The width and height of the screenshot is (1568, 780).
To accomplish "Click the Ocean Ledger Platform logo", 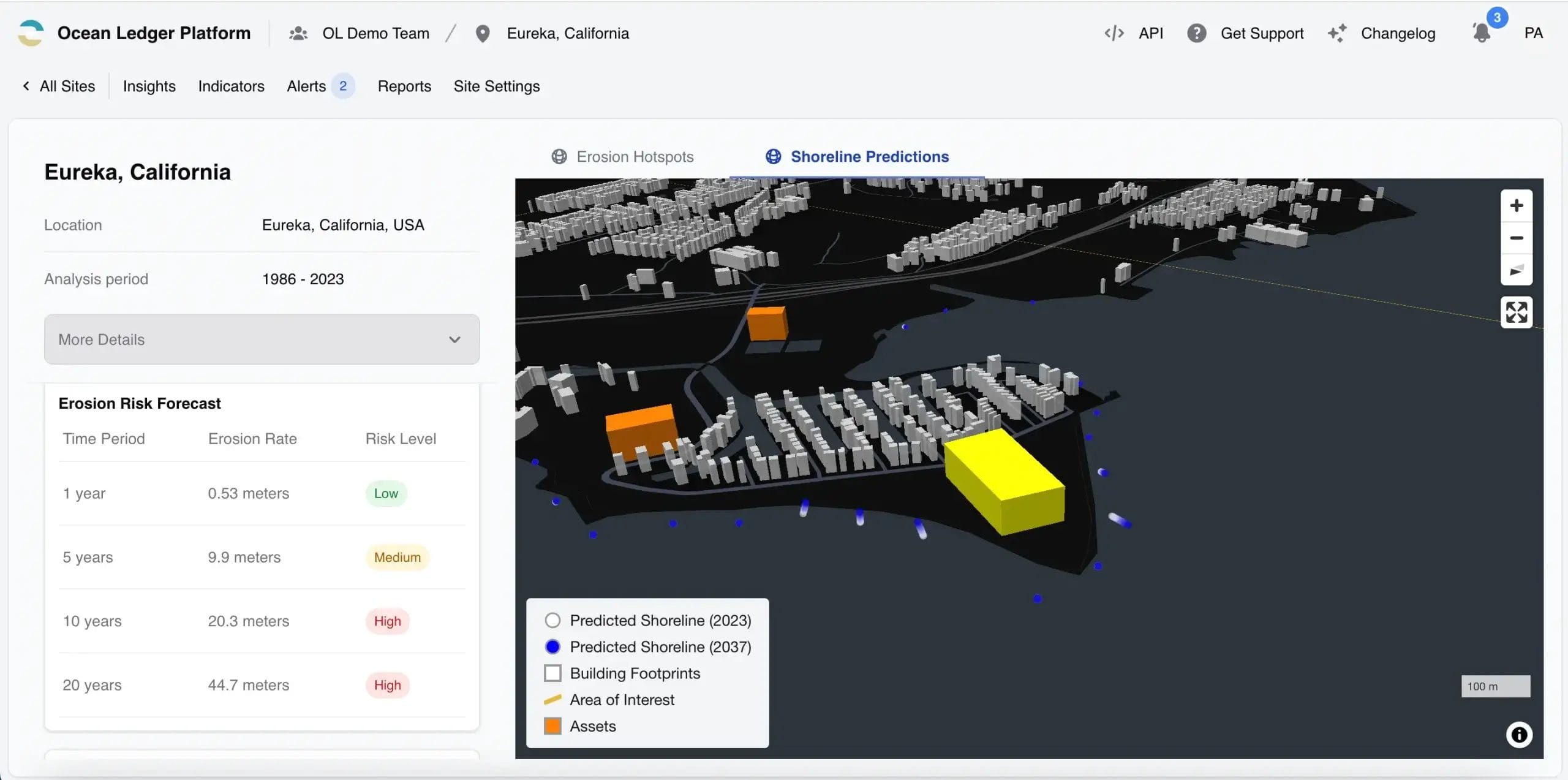I will tap(31, 33).
